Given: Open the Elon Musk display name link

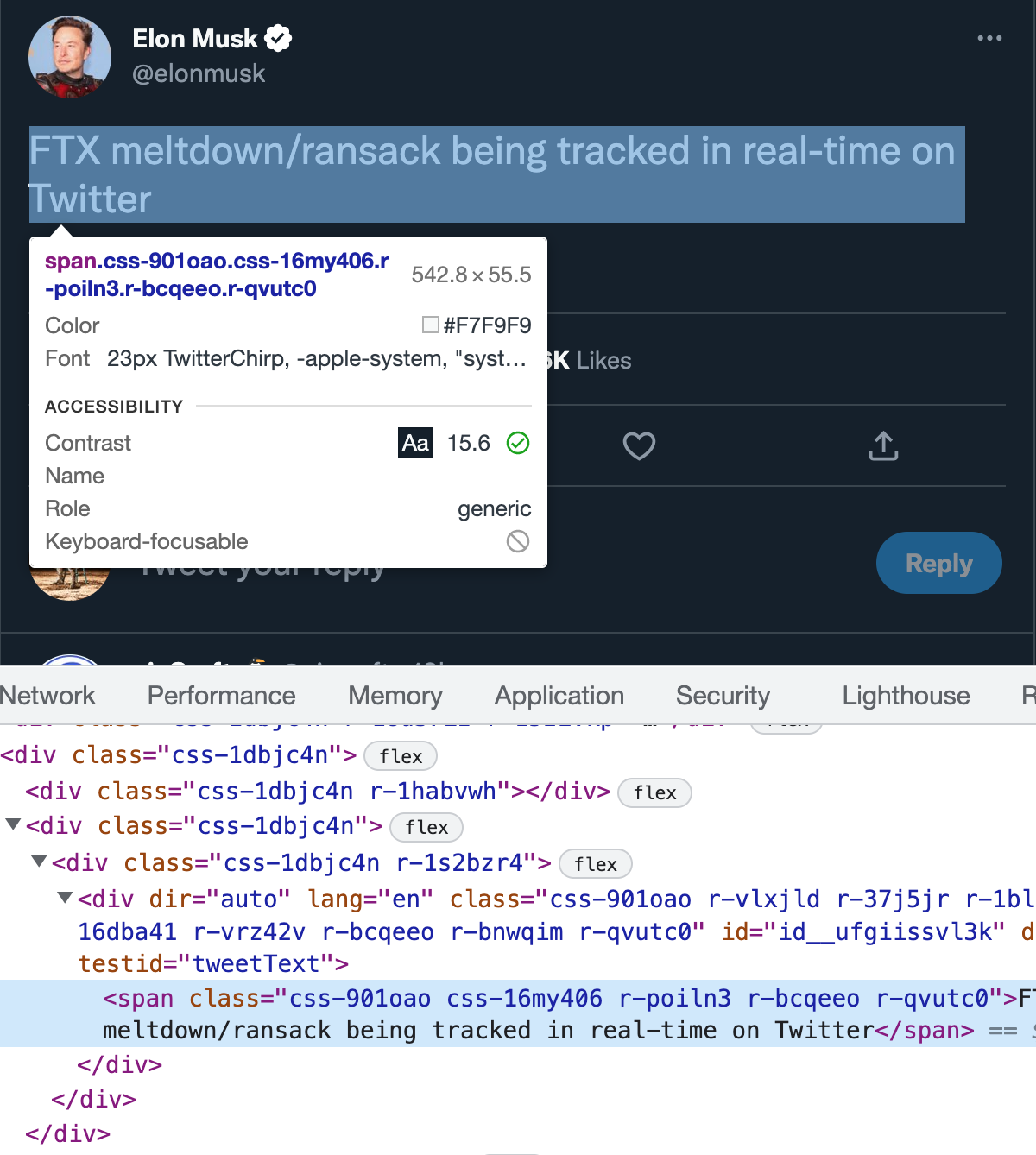Looking at the screenshot, I should [x=195, y=39].
